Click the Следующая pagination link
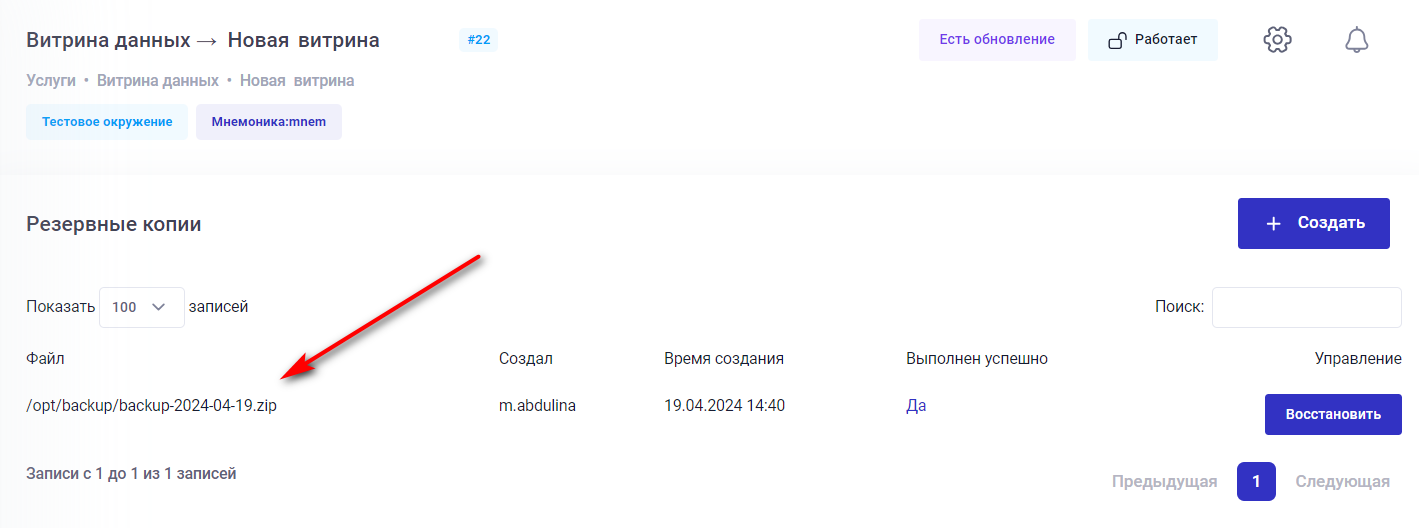 pos(1342,482)
